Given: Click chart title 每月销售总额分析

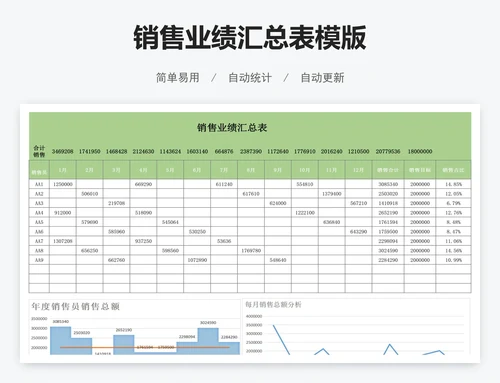Looking at the screenshot, I should point(273,304).
